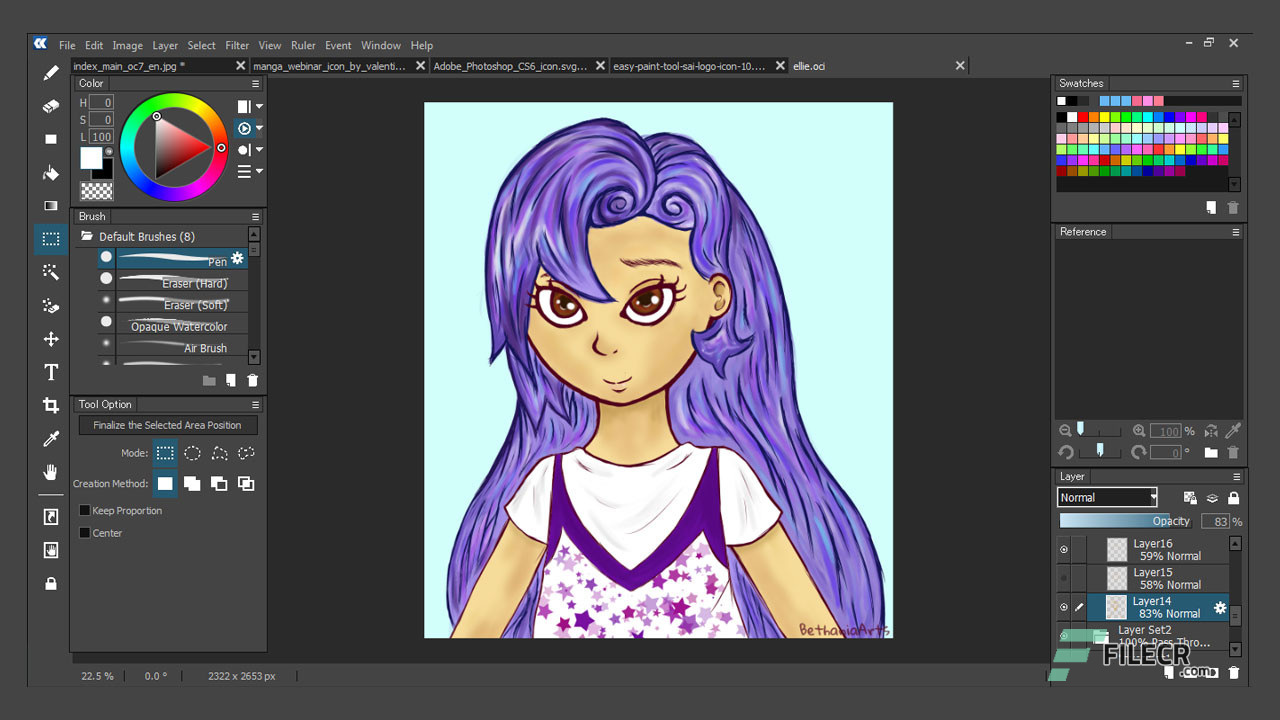Collapse the Default Brushes folder
Viewport: 1280px width, 720px height.
coord(87,237)
